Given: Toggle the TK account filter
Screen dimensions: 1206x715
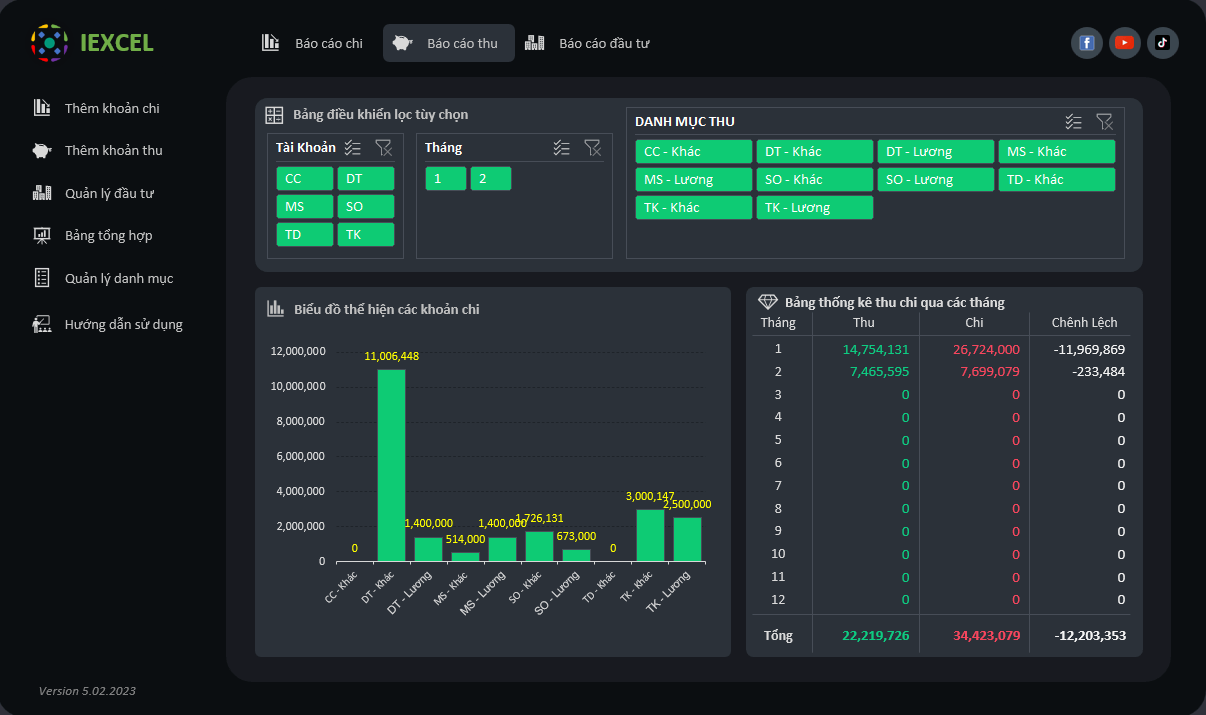Looking at the screenshot, I should (x=366, y=234).
